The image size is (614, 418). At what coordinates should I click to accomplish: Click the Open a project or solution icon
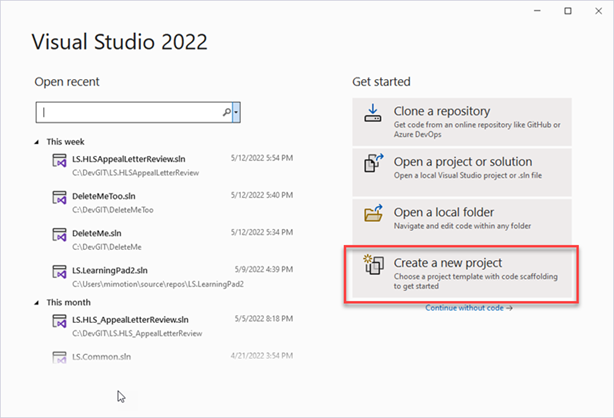374,163
